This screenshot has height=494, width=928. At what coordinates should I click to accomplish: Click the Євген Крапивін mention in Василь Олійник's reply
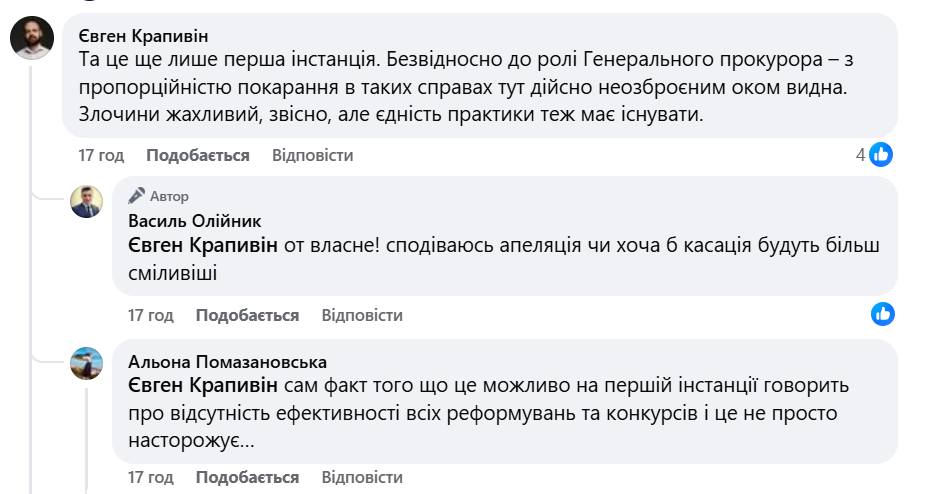coord(203,246)
